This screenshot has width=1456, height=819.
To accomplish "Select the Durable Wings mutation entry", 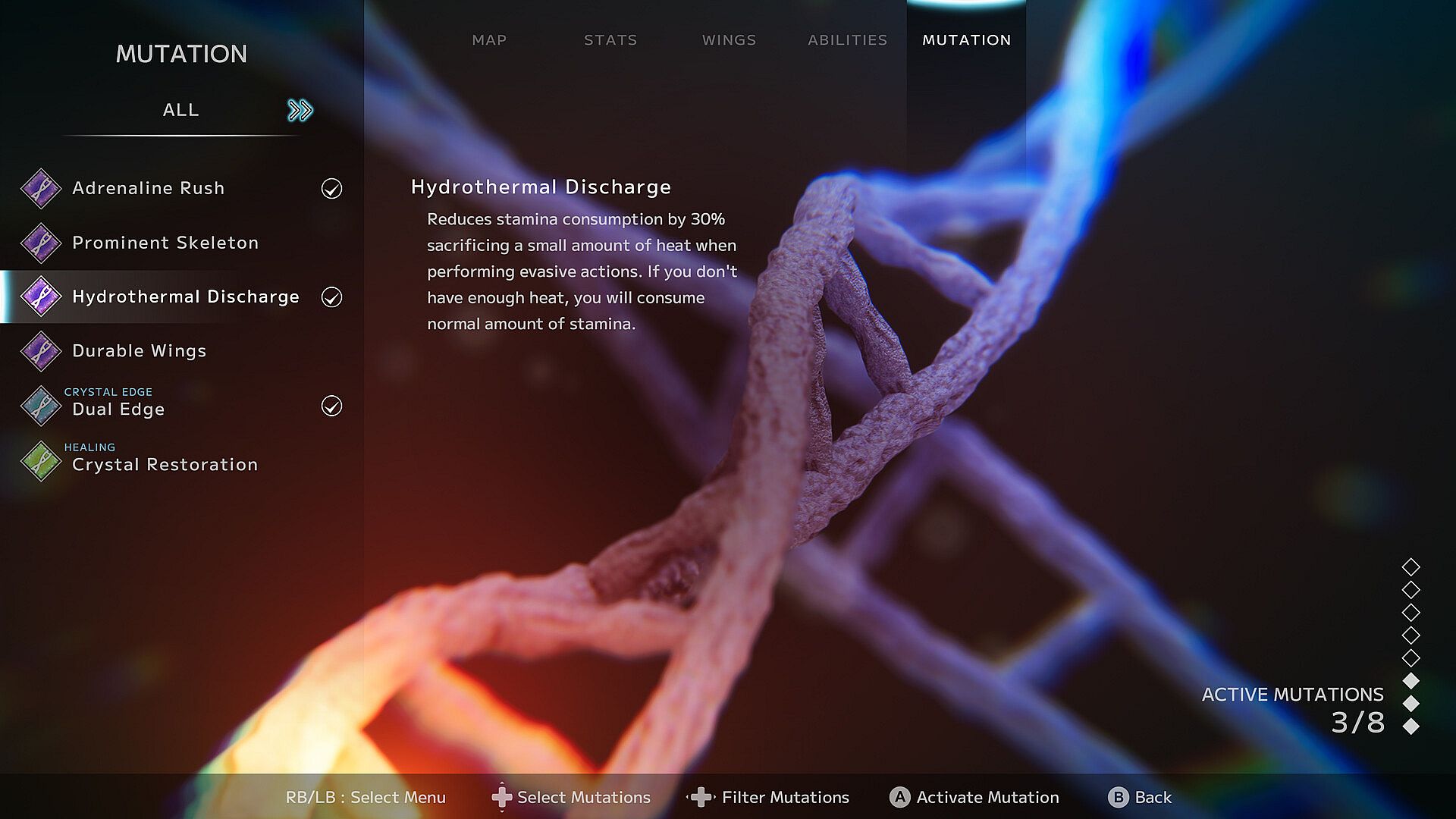I will 140,351.
